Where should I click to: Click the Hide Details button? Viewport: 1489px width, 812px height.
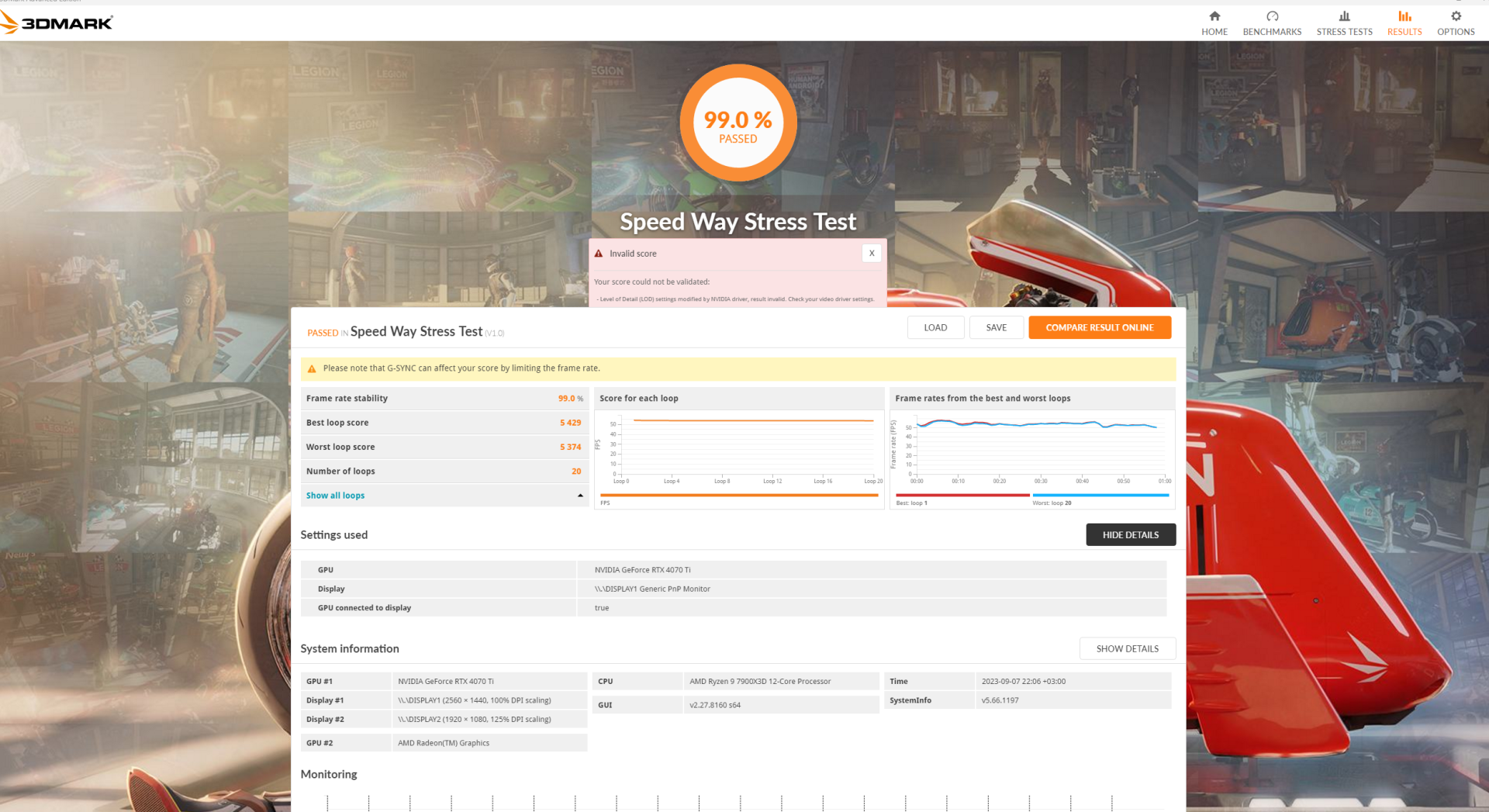[x=1131, y=534]
